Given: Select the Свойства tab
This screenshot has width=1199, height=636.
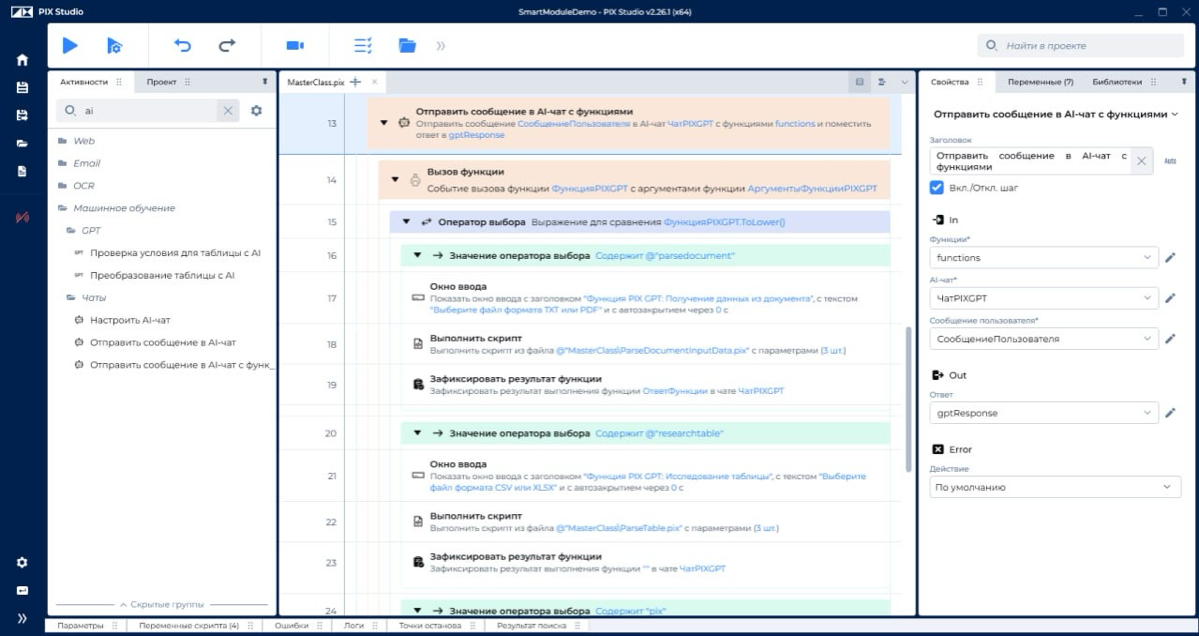Looking at the screenshot, I should click(x=950, y=82).
